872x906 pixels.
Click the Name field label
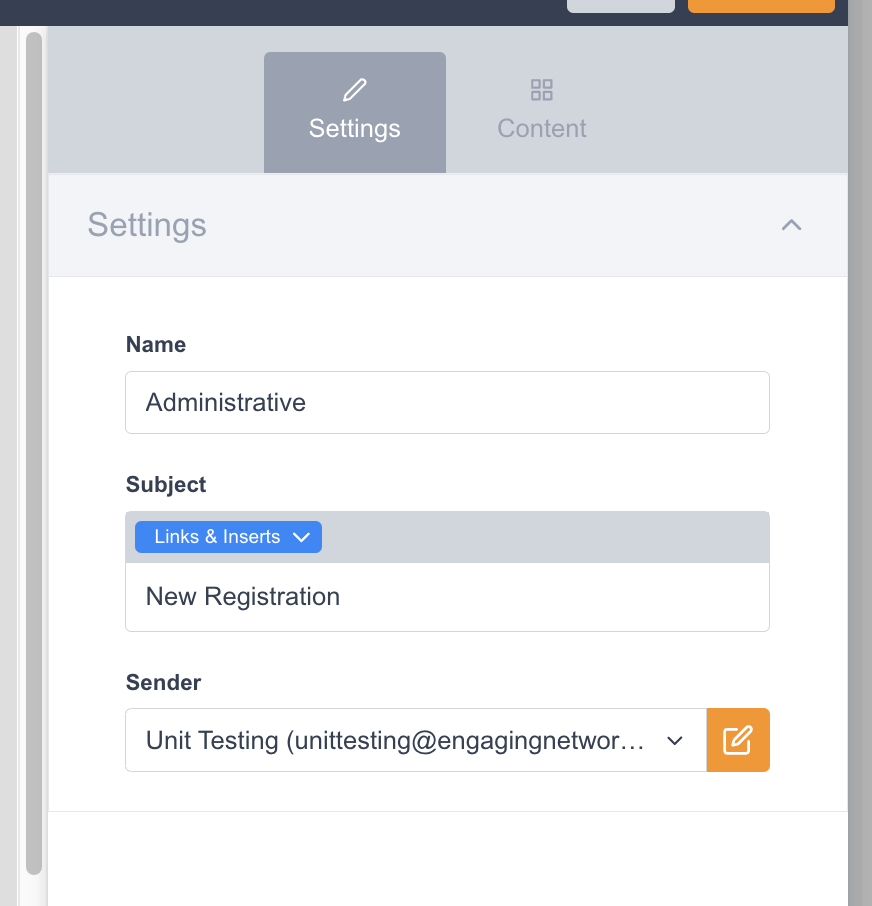[x=156, y=345]
